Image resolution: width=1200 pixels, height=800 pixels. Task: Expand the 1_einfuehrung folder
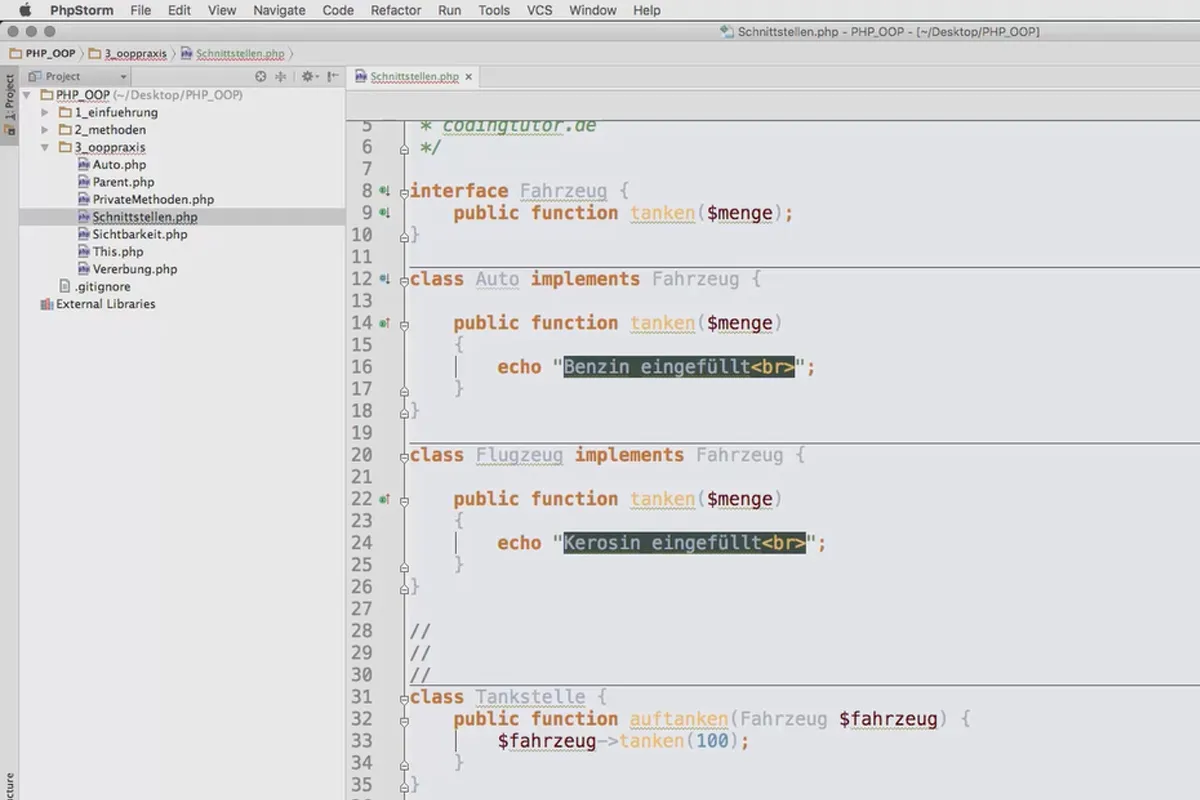45,112
